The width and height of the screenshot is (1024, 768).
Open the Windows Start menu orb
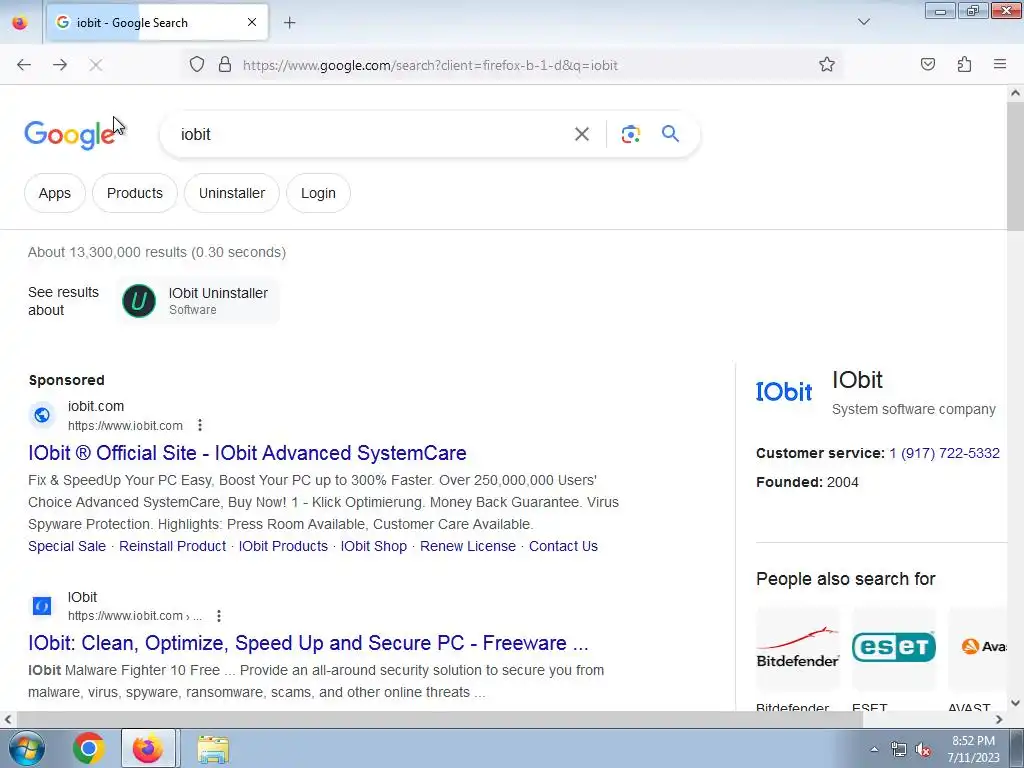click(26, 748)
